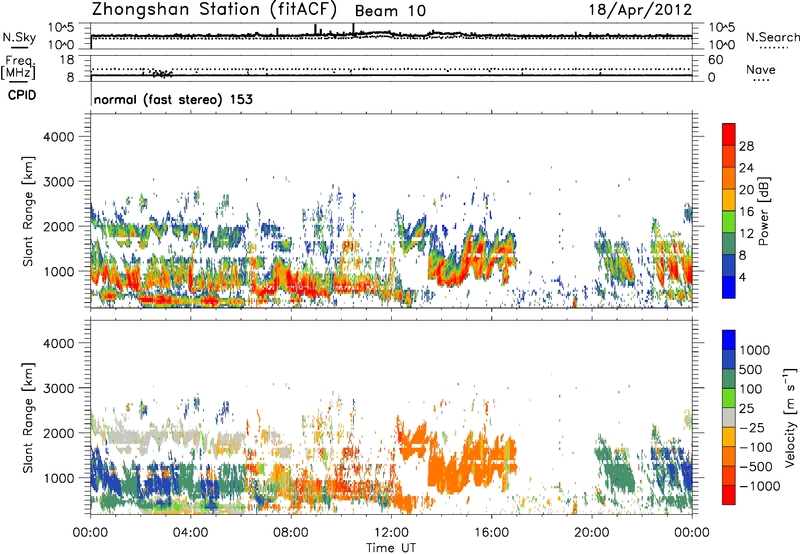Click the '08:00' time axis label
The height and width of the screenshot is (554, 800).
coord(291,533)
